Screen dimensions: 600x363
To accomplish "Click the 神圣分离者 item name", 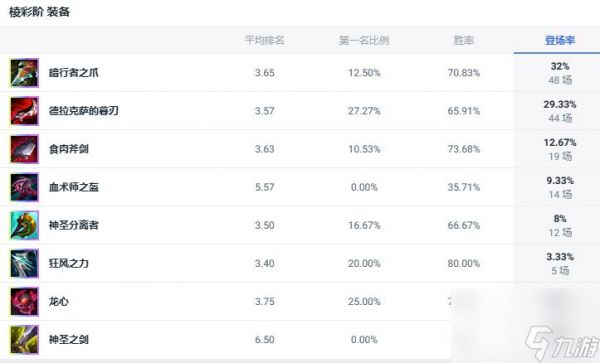I will click(x=74, y=225).
